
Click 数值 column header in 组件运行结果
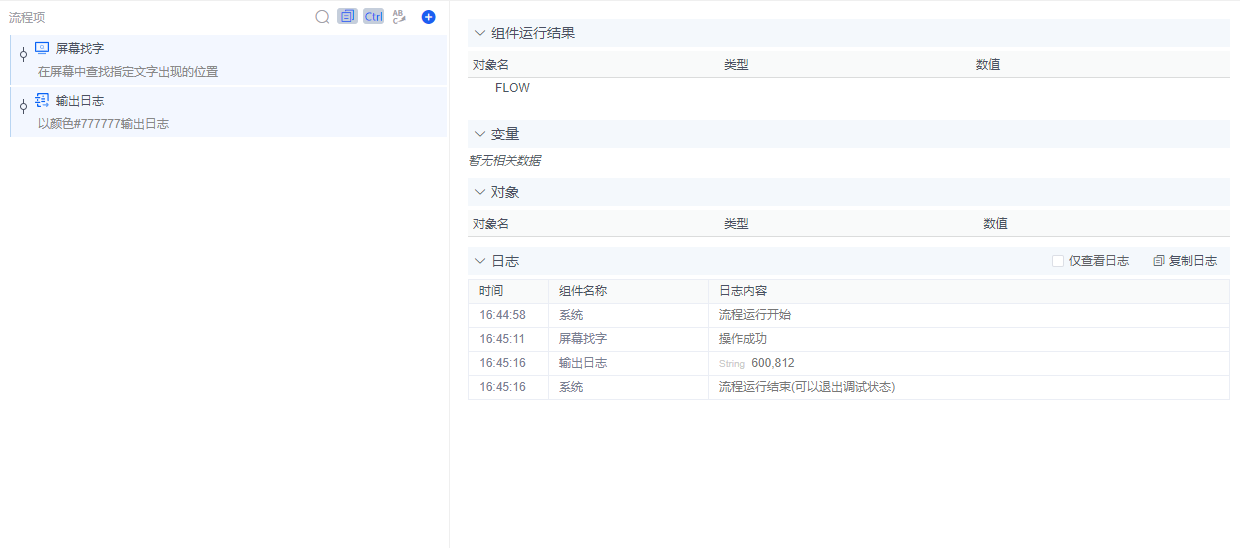point(988,64)
